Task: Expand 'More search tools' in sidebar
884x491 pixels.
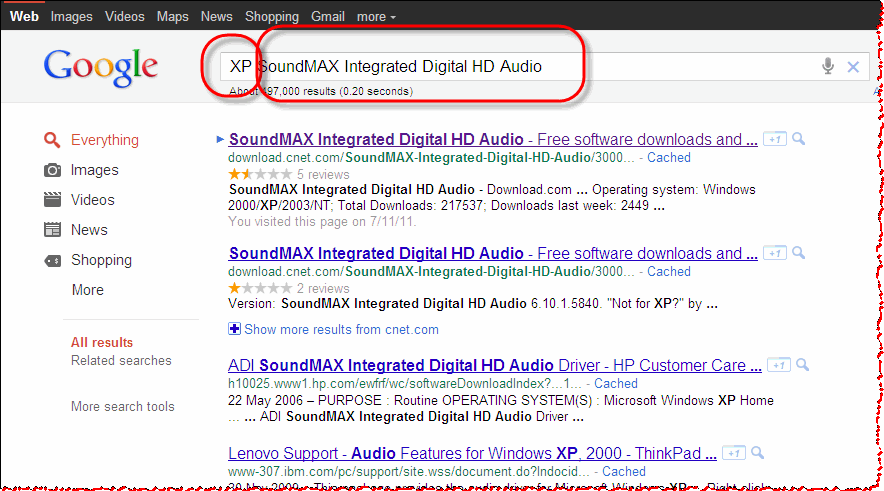Action: (122, 406)
